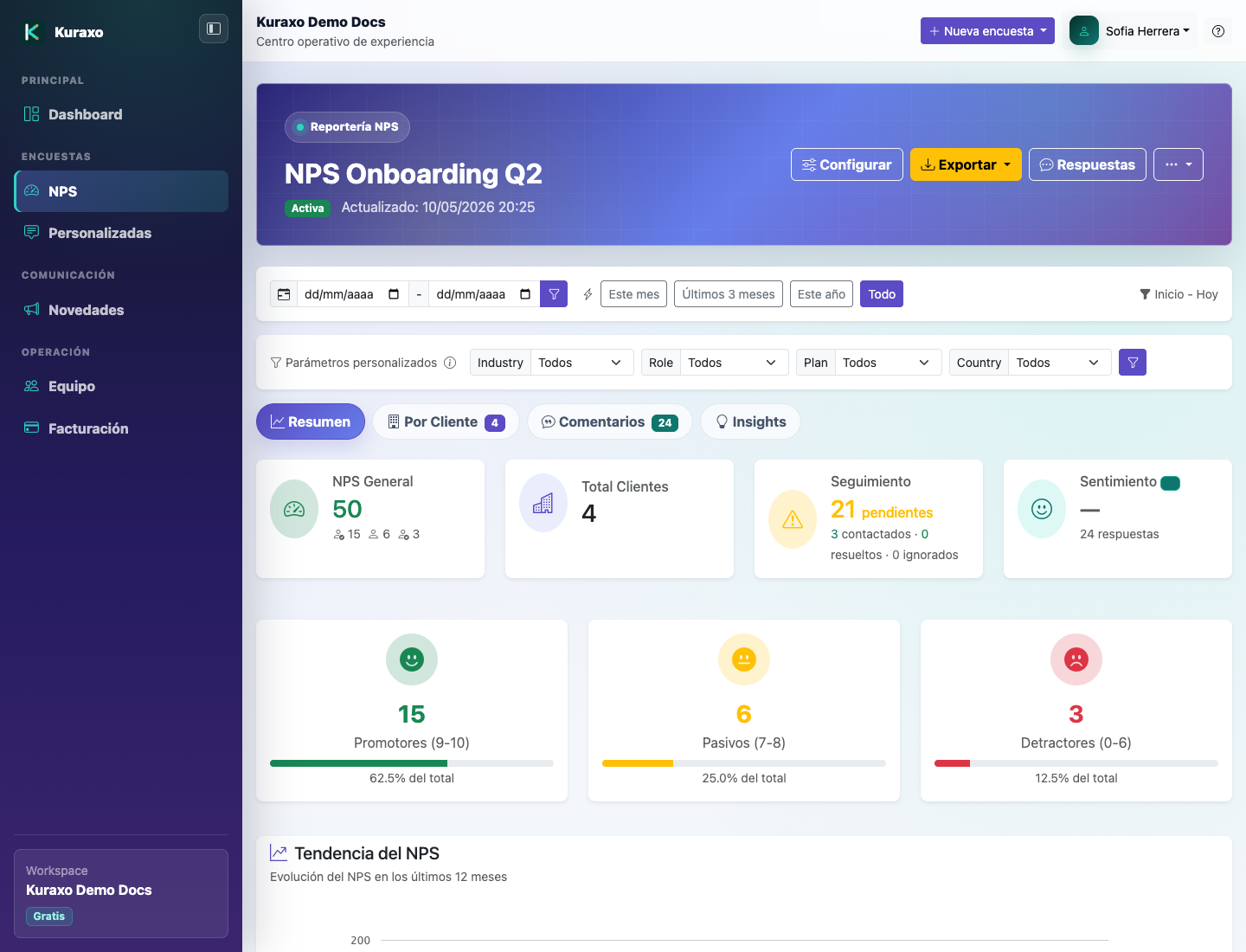Click the 24 respuestas text
The width and height of the screenshot is (1246, 952).
(1119, 534)
